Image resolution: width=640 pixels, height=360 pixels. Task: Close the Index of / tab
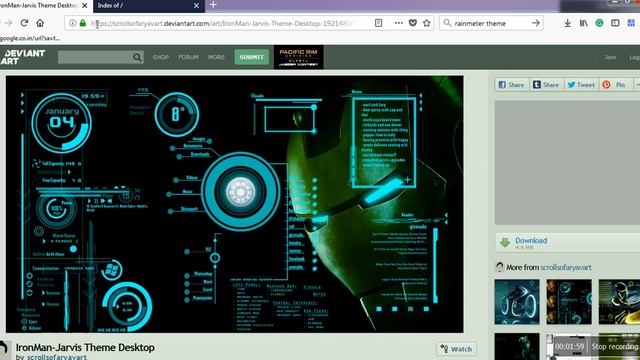[x=196, y=6]
